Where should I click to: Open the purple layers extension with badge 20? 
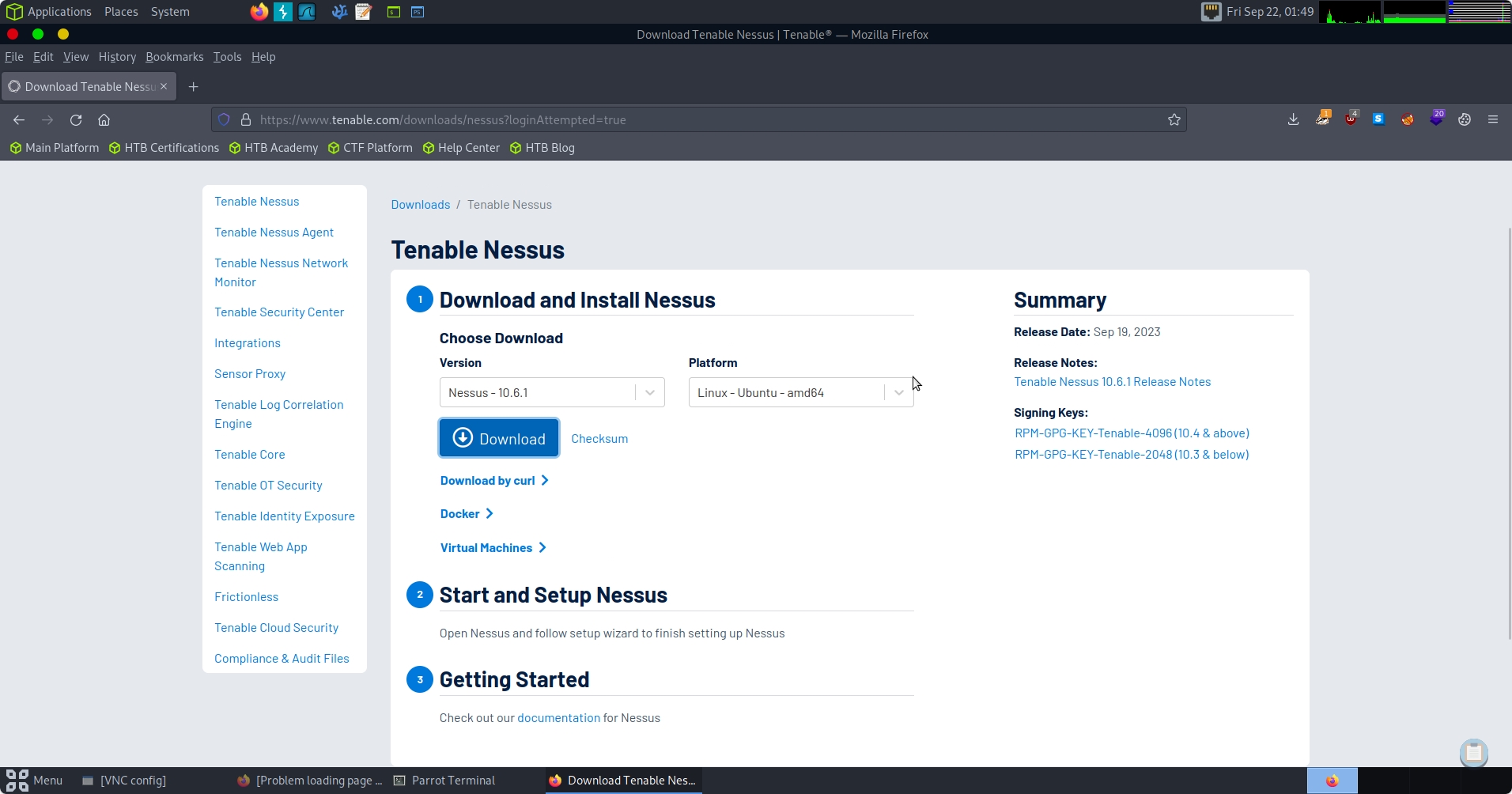[1437, 118]
